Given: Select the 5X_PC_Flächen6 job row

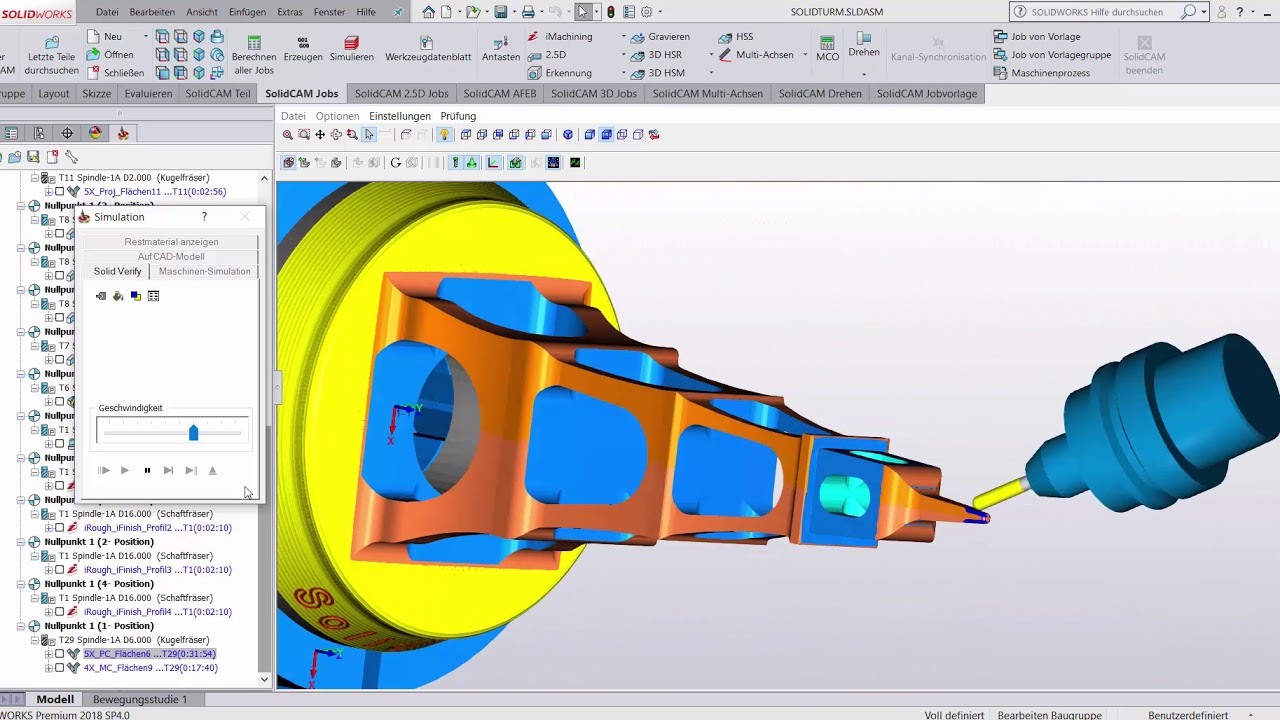Looking at the screenshot, I should [149, 654].
